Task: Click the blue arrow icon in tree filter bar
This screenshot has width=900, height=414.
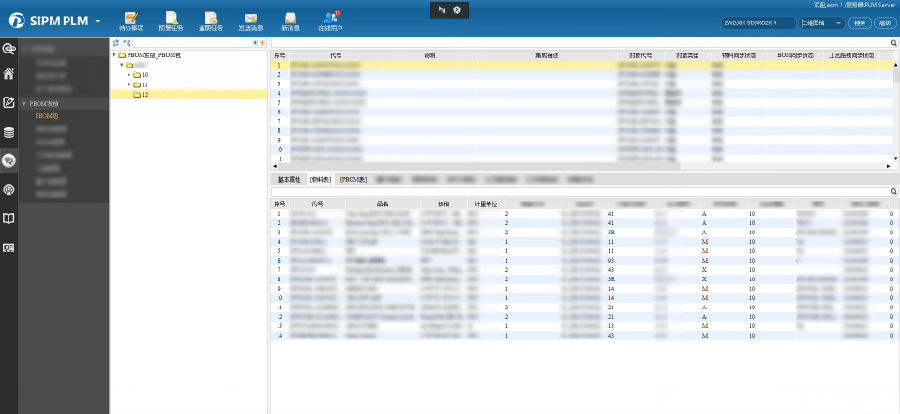Action: coord(255,43)
